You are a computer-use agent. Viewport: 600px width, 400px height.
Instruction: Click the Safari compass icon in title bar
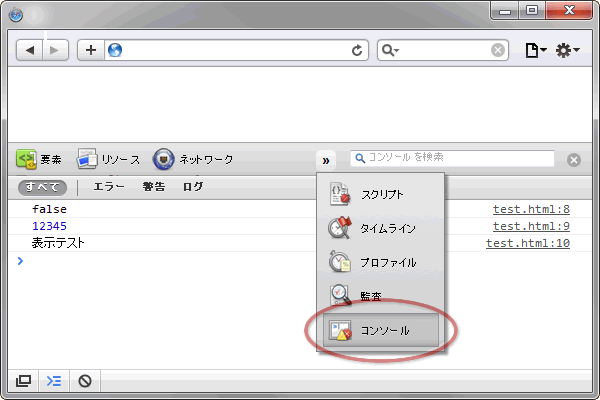pos(16,15)
